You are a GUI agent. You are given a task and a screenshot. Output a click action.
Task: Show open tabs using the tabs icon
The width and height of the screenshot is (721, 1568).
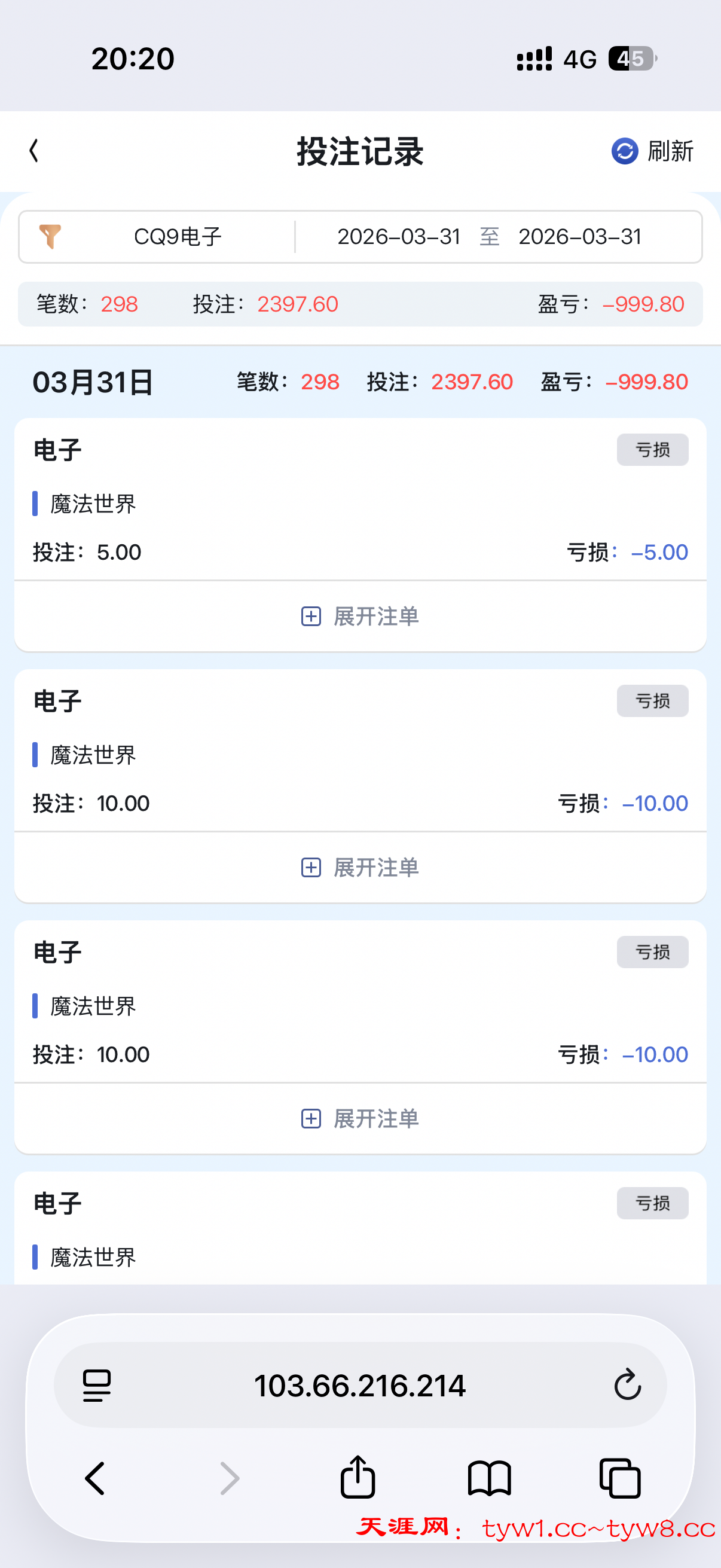point(620,1478)
